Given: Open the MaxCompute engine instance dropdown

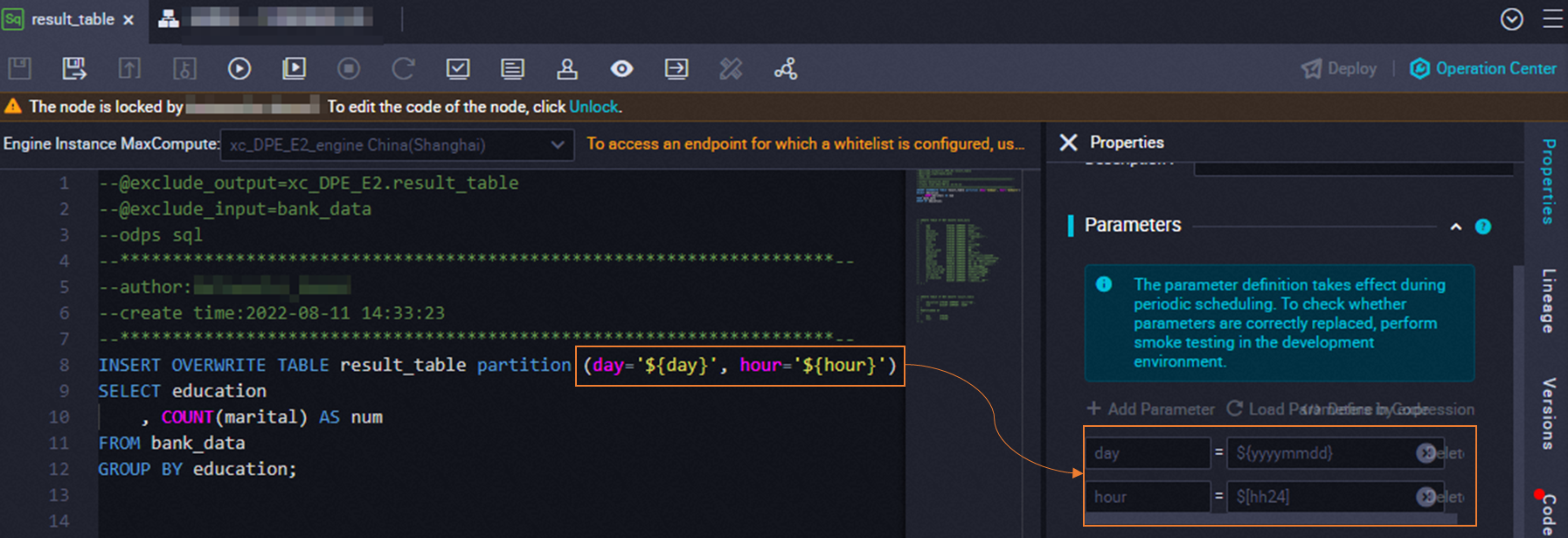Looking at the screenshot, I should tap(398, 145).
